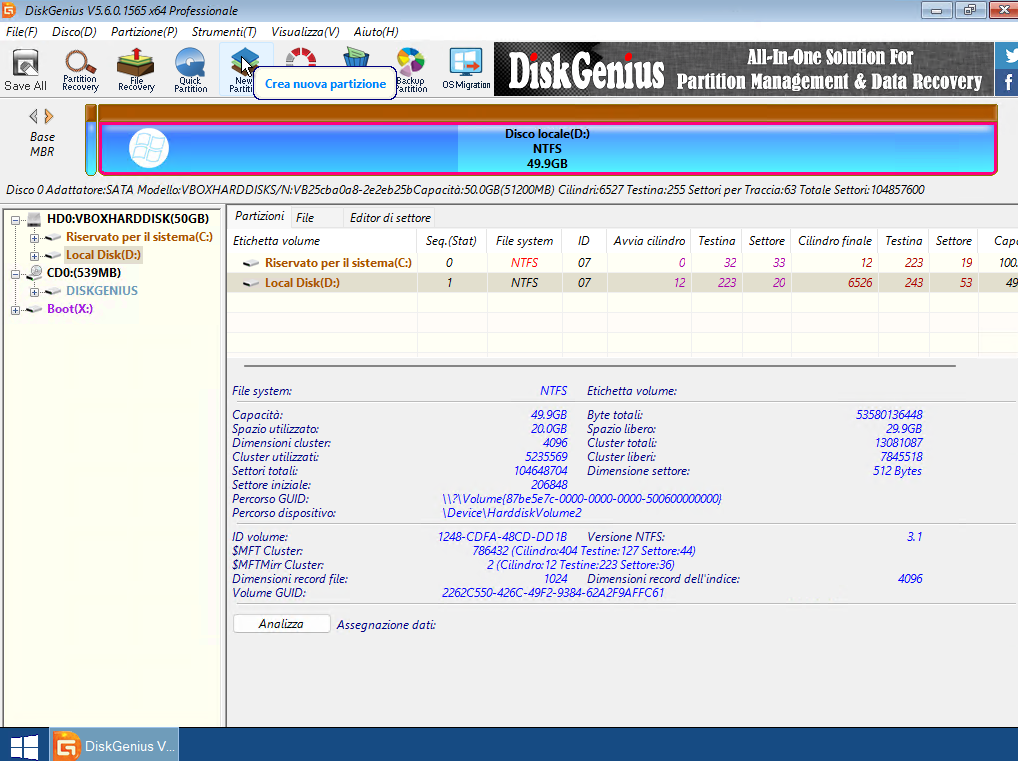Open the Twitter icon in banner
This screenshot has height=761, width=1018.
1009,56
